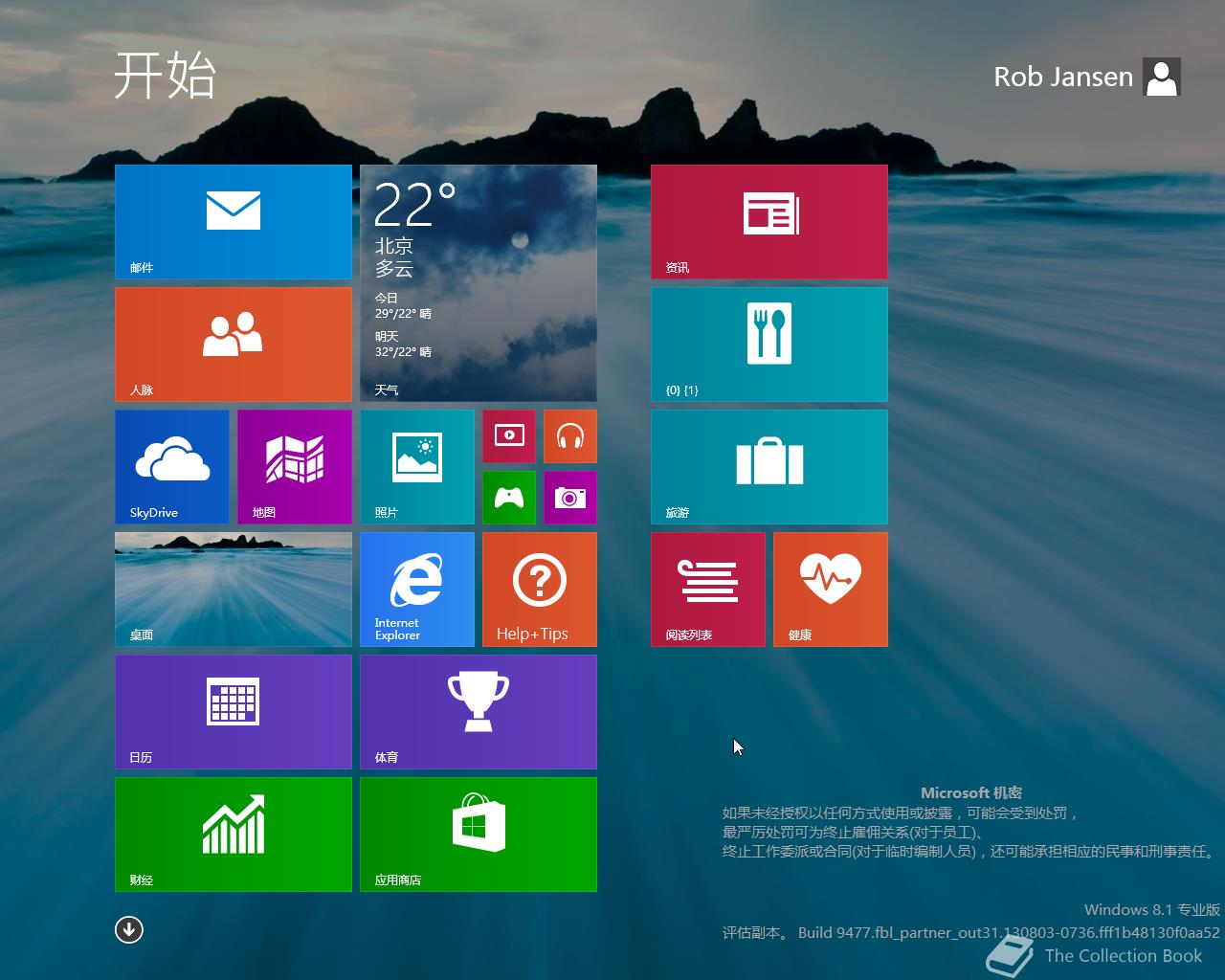Open the small Music headphones tile
This screenshot has width=1225, height=980.
tap(570, 436)
